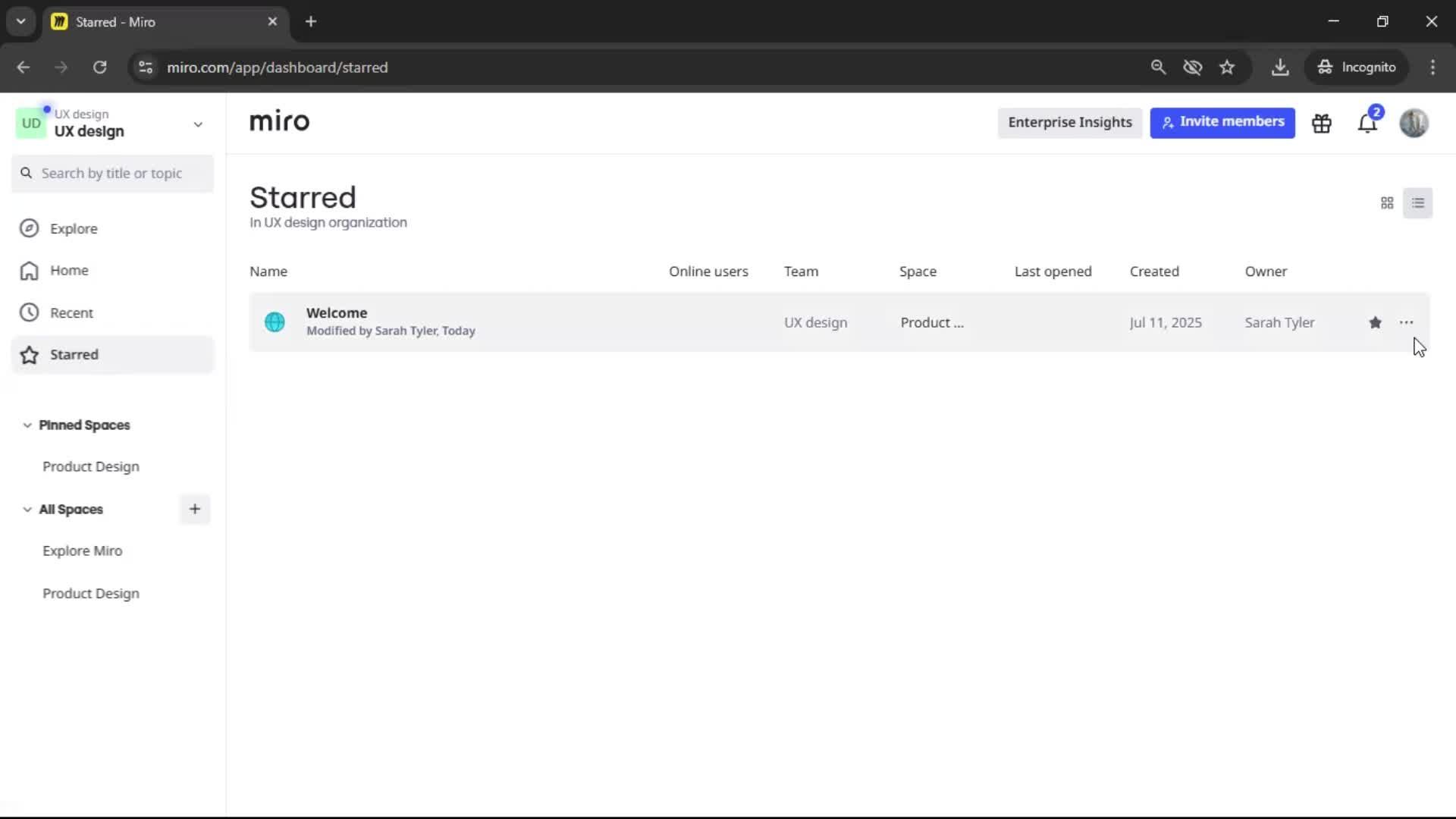Image resolution: width=1456 pixels, height=819 pixels.
Task: Click Space column header
Action: [918, 271]
